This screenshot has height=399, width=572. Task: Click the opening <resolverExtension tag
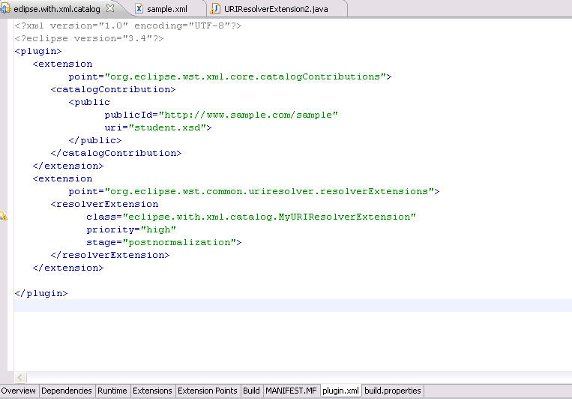click(x=104, y=204)
